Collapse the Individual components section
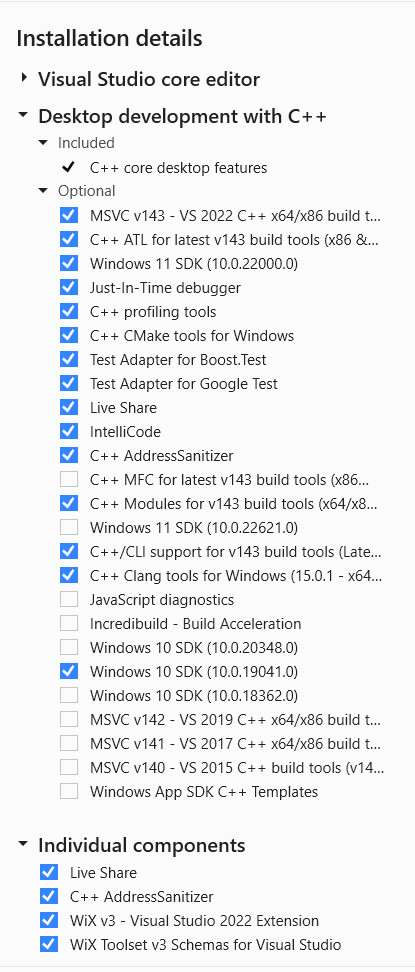Viewport: 415px width, 972px height. [x=24, y=844]
